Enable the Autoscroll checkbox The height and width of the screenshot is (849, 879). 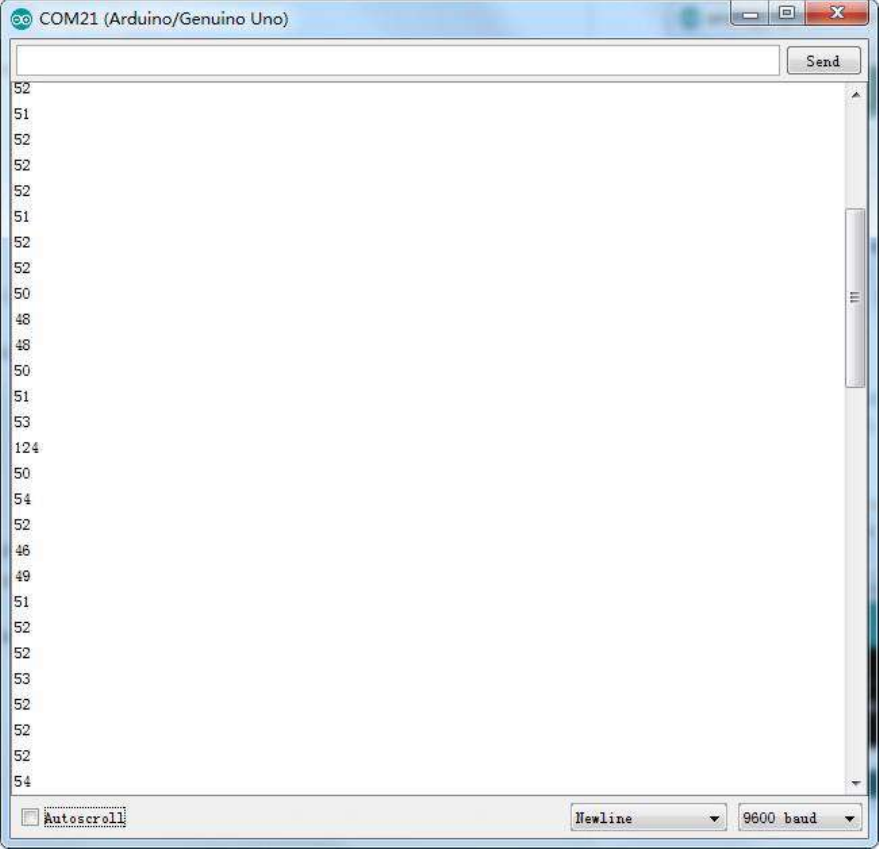pyautogui.click(x=30, y=817)
